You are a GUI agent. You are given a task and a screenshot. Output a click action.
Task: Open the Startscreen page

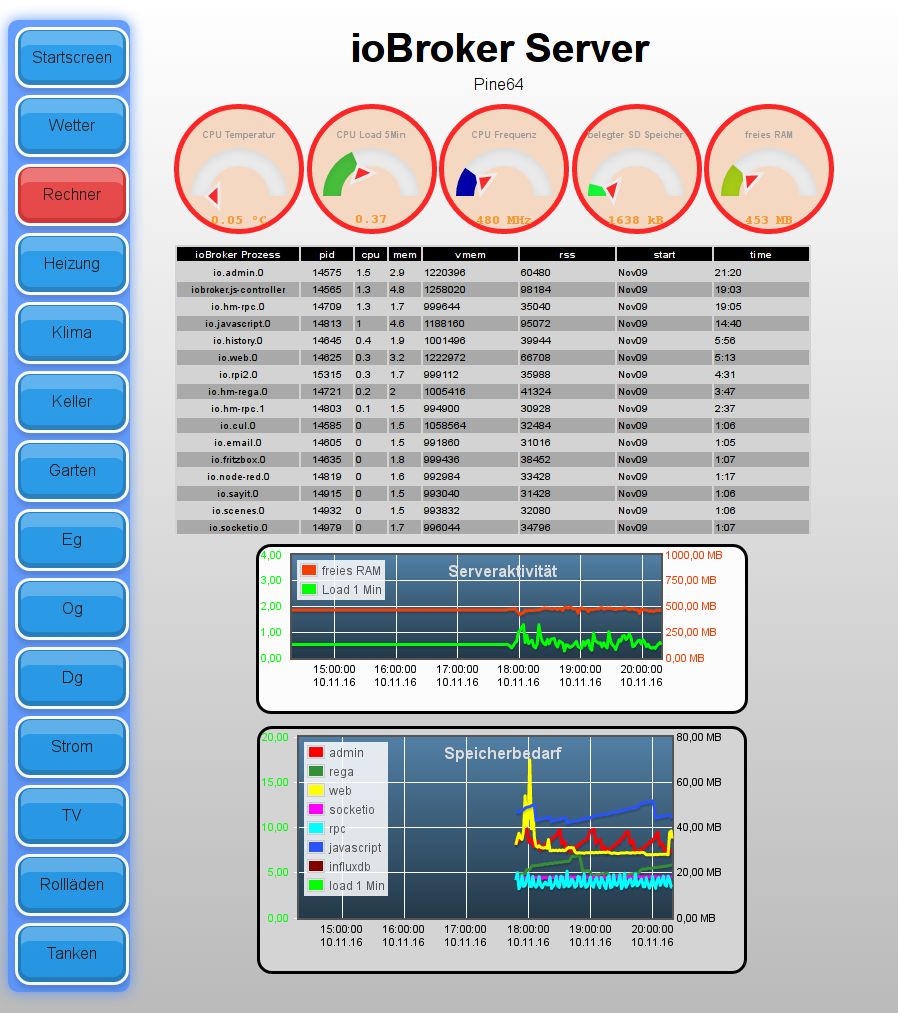pos(72,57)
